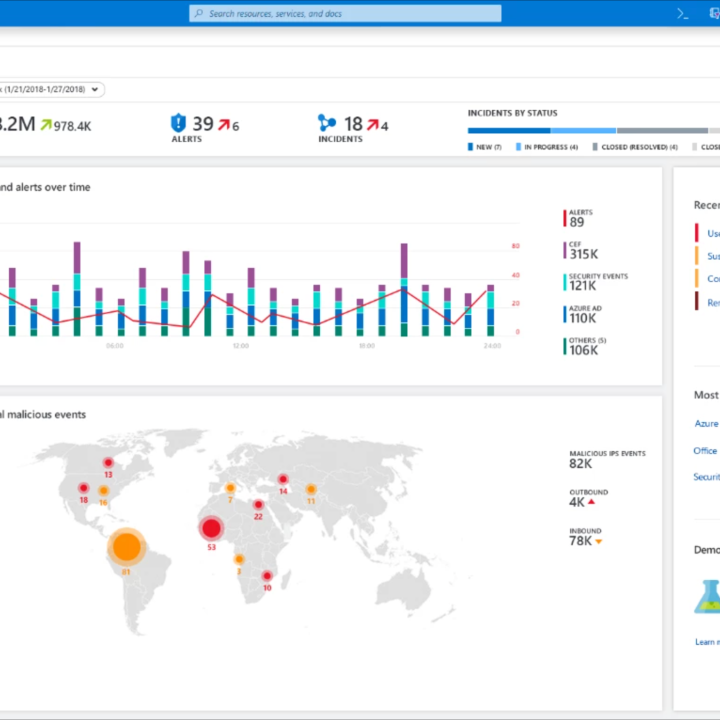The height and width of the screenshot is (720, 720).
Task: Select the IN PROGRESS (4) legend entry
Action: [547, 147]
